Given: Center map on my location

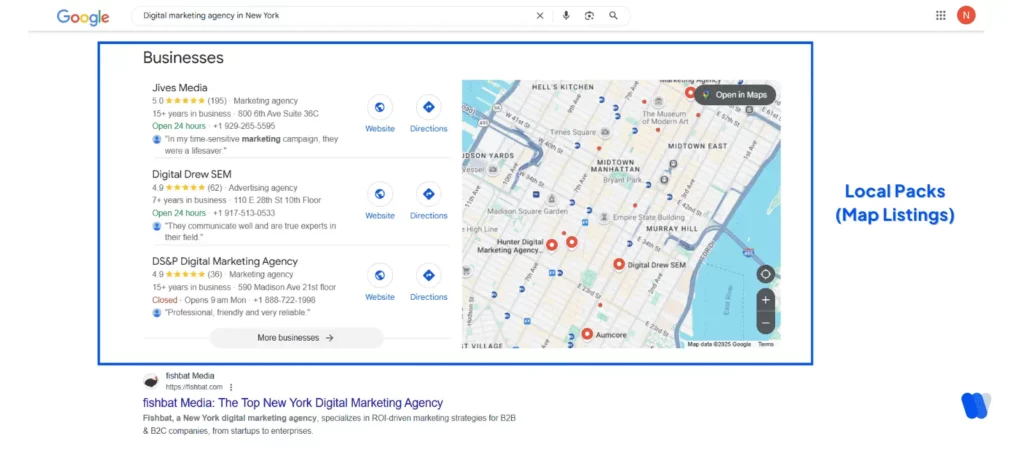Looking at the screenshot, I should tap(765, 274).
